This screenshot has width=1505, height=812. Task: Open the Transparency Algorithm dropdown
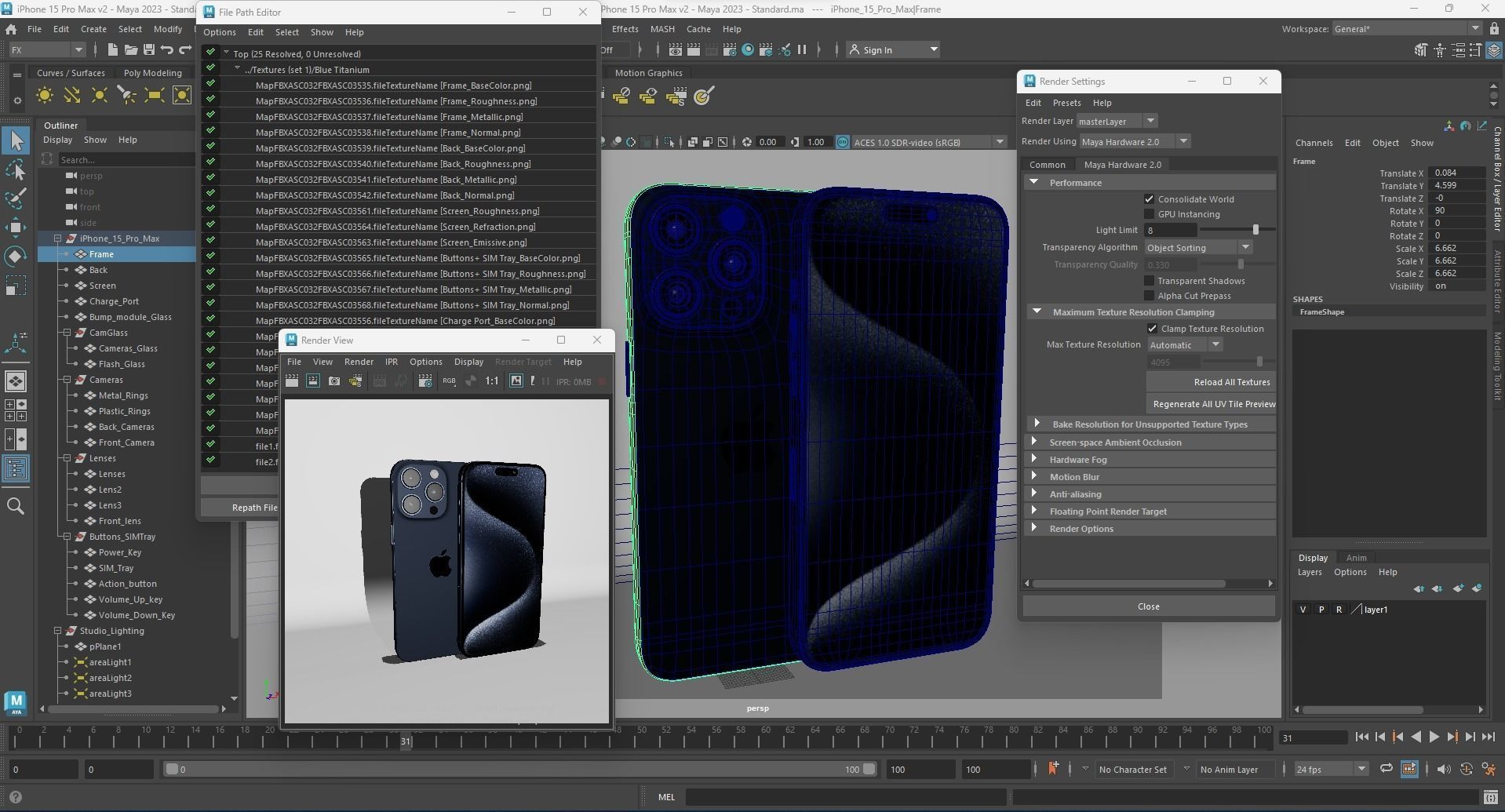click(1198, 248)
